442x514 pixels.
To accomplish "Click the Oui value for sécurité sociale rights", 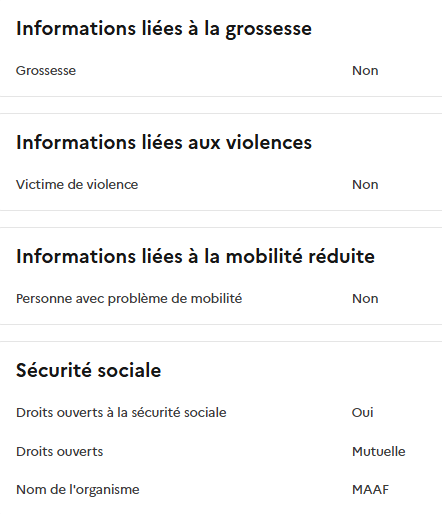I will coord(362,413).
